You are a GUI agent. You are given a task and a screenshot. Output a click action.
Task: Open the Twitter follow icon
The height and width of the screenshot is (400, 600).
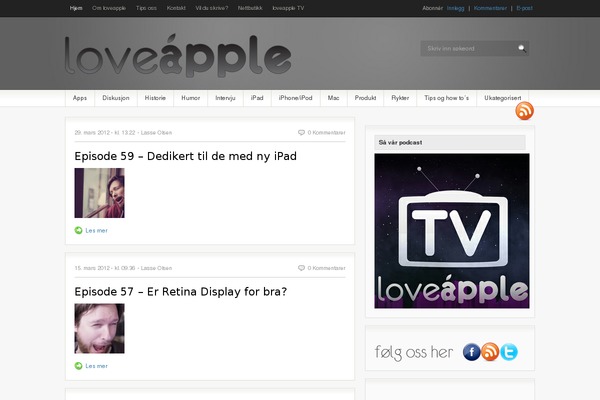[509, 352]
